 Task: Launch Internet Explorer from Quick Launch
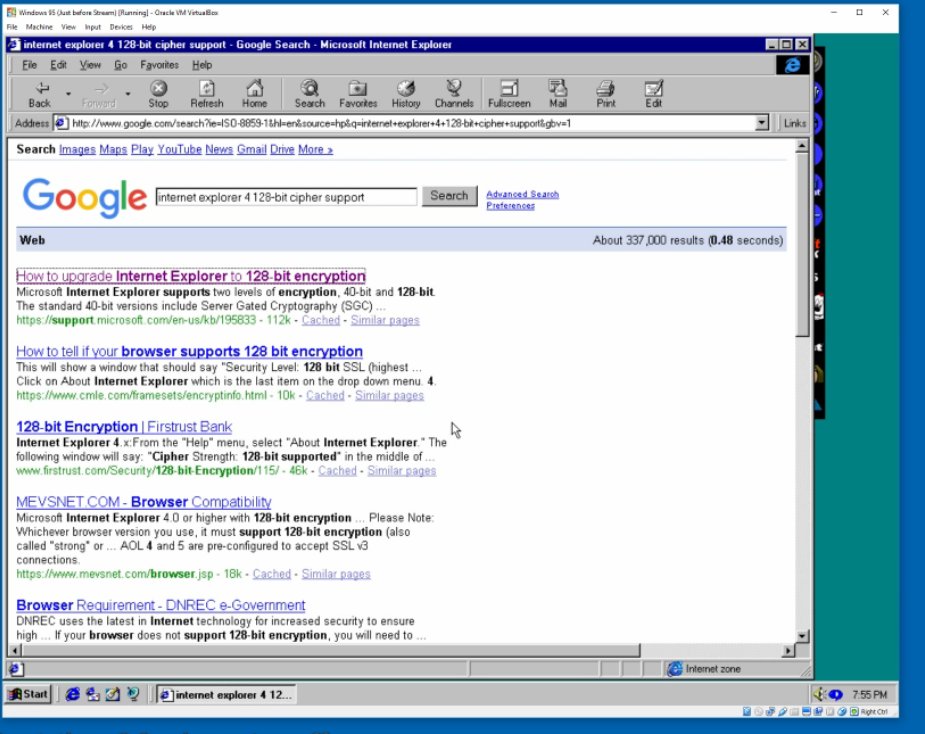73,694
